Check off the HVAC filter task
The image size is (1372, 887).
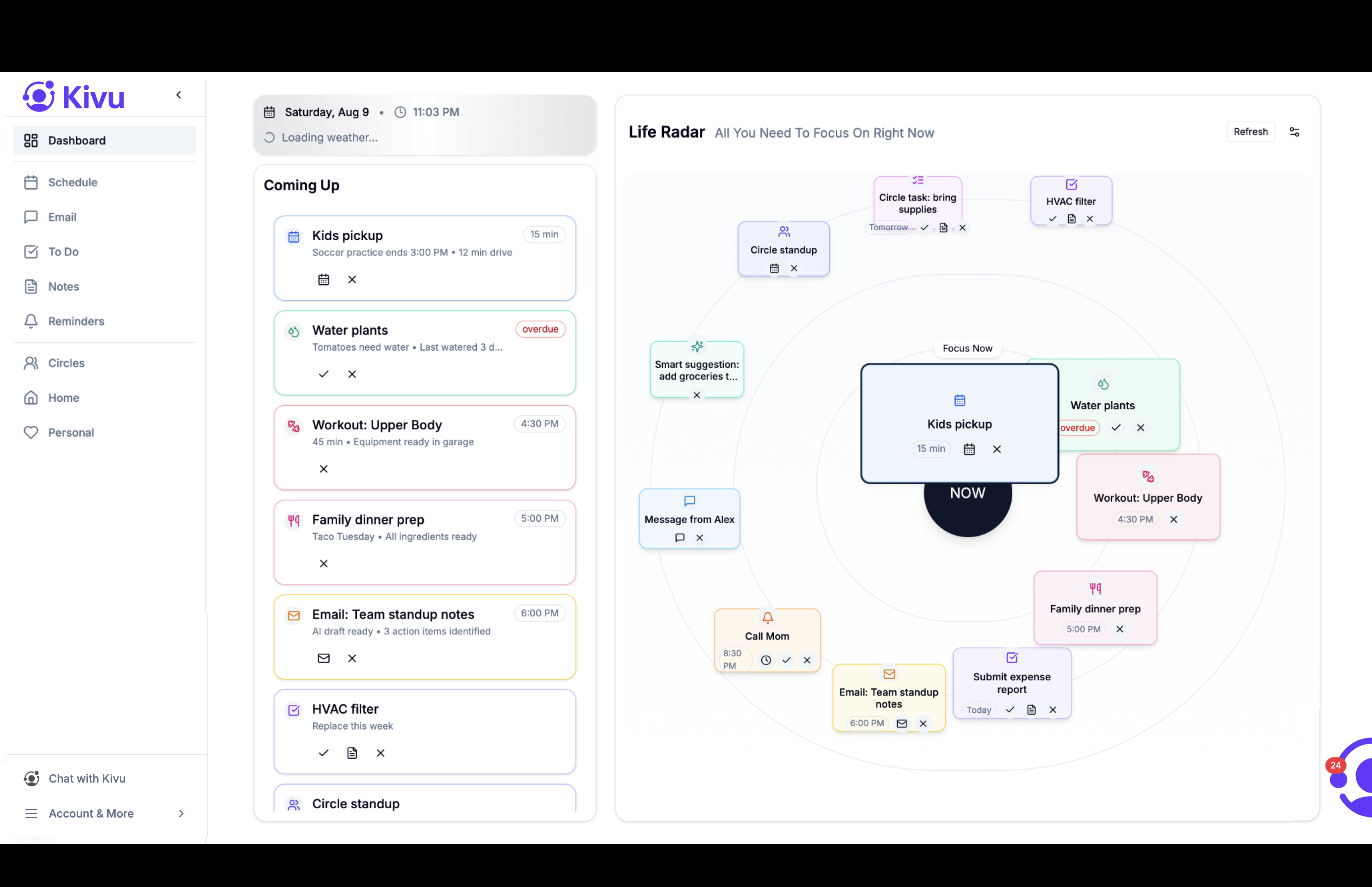323,753
